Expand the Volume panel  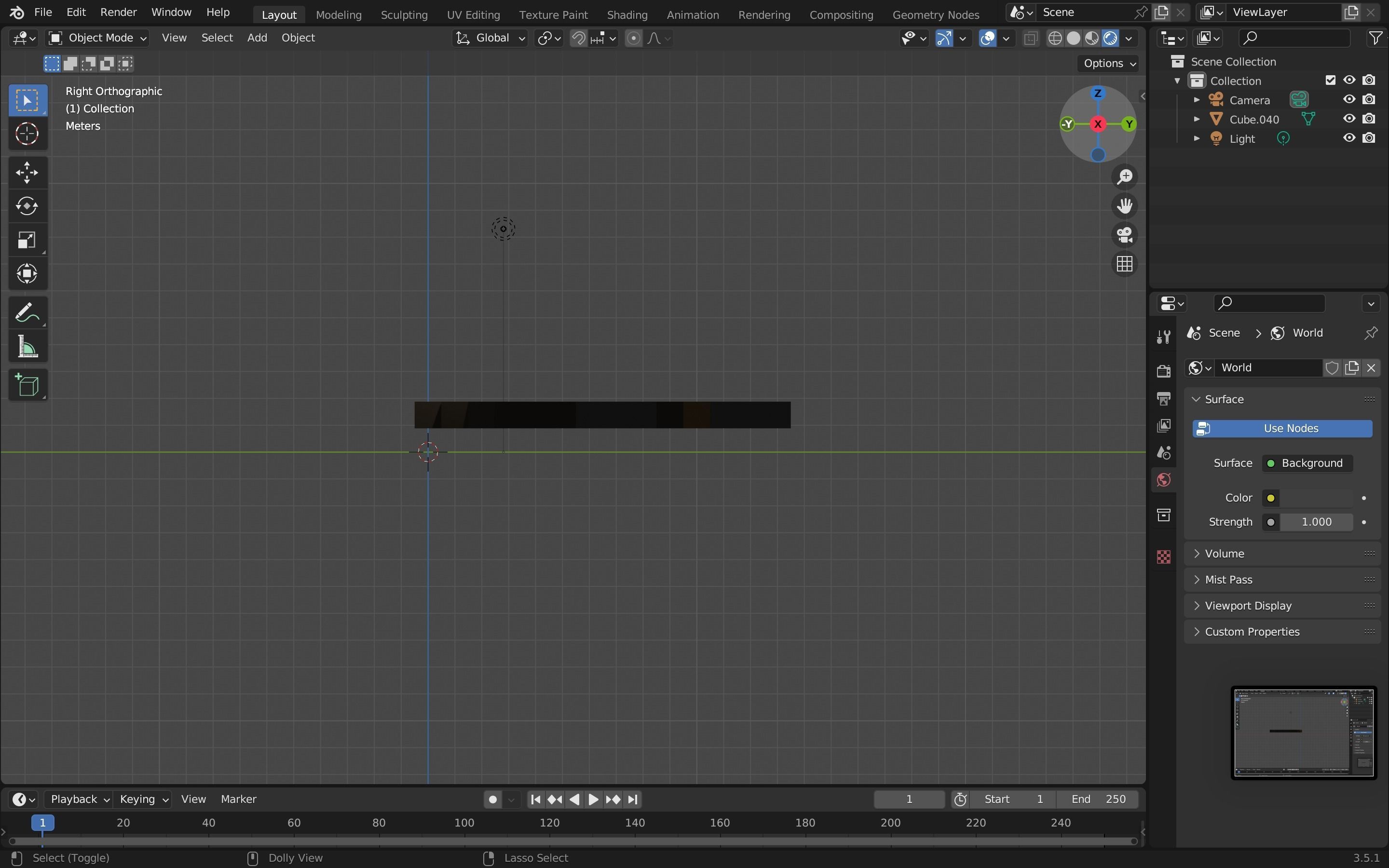pyautogui.click(x=1224, y=554)
